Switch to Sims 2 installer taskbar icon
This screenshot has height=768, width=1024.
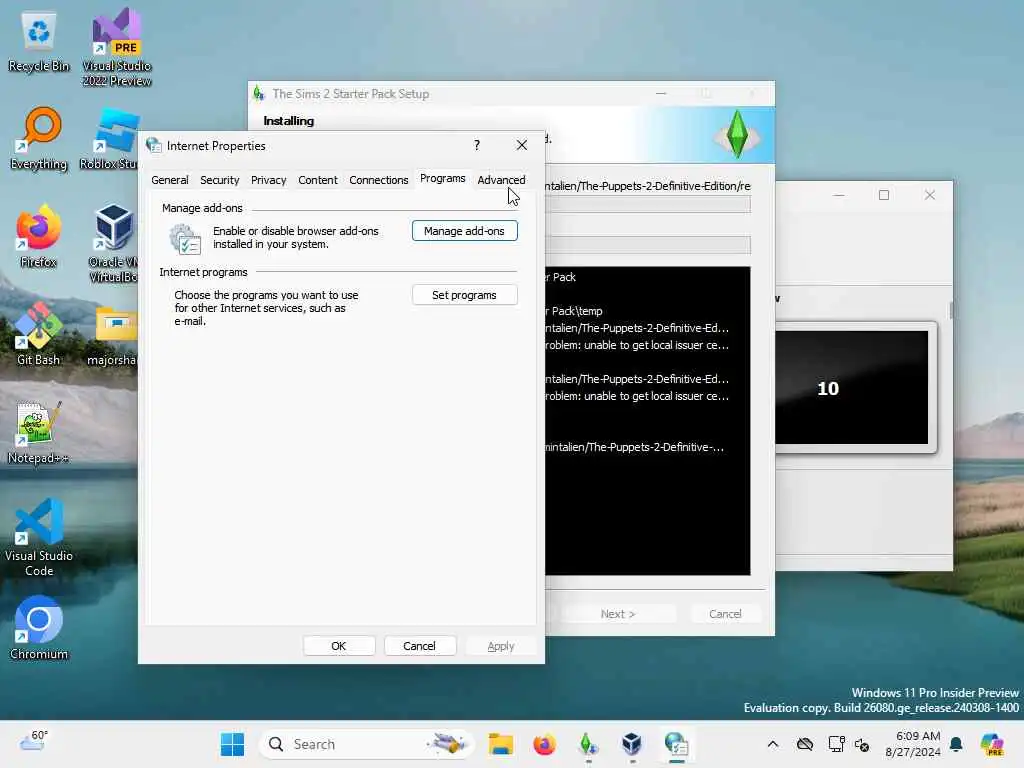(588, 744)
